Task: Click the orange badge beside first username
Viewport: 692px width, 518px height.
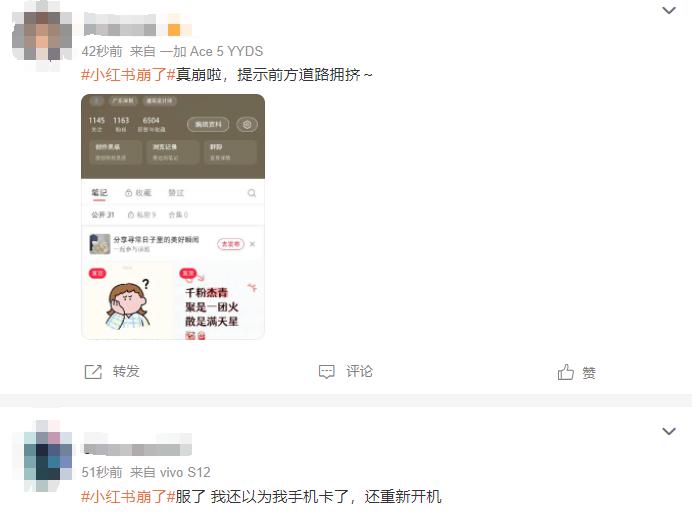Action: pos(174,30)
